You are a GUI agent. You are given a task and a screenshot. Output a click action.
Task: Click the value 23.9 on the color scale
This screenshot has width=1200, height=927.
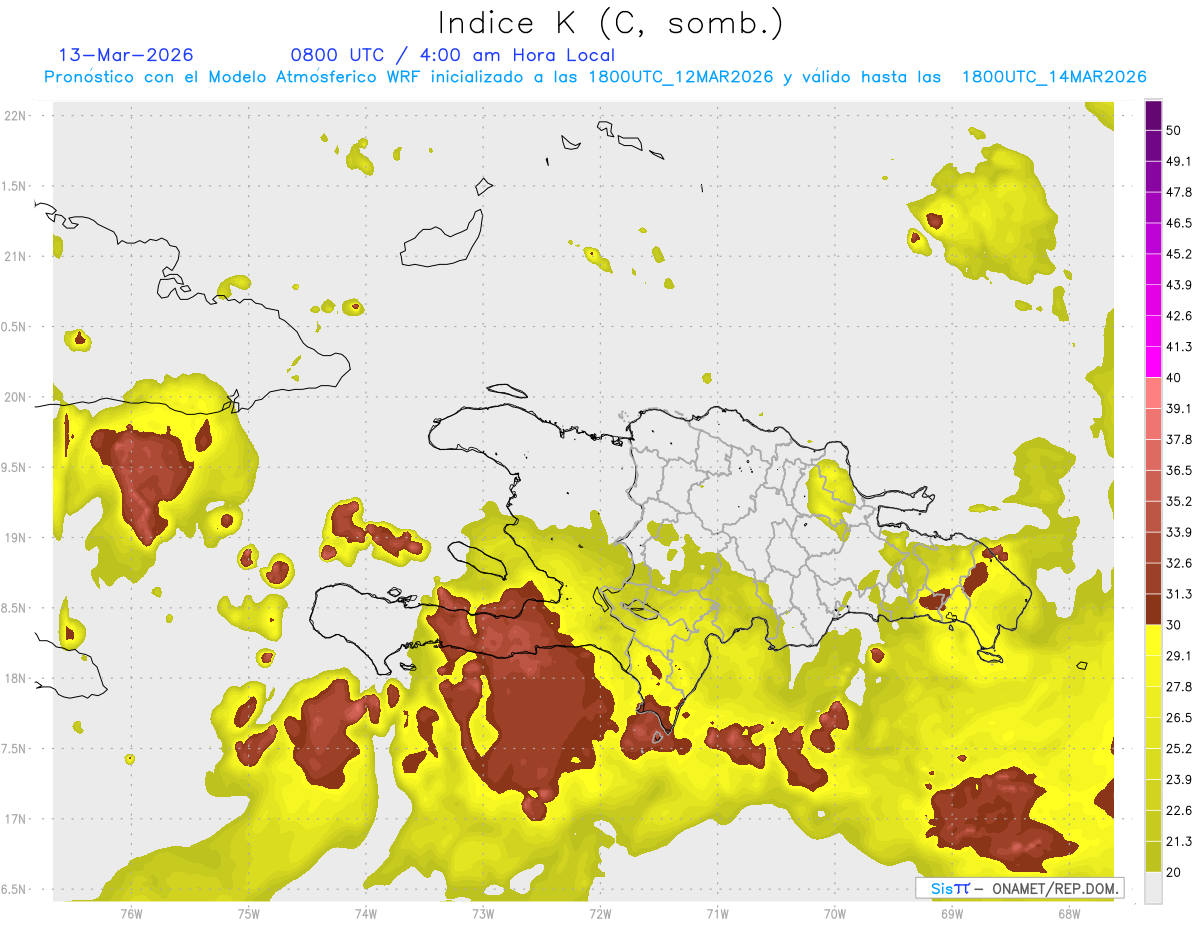[x=1179, y=780]
